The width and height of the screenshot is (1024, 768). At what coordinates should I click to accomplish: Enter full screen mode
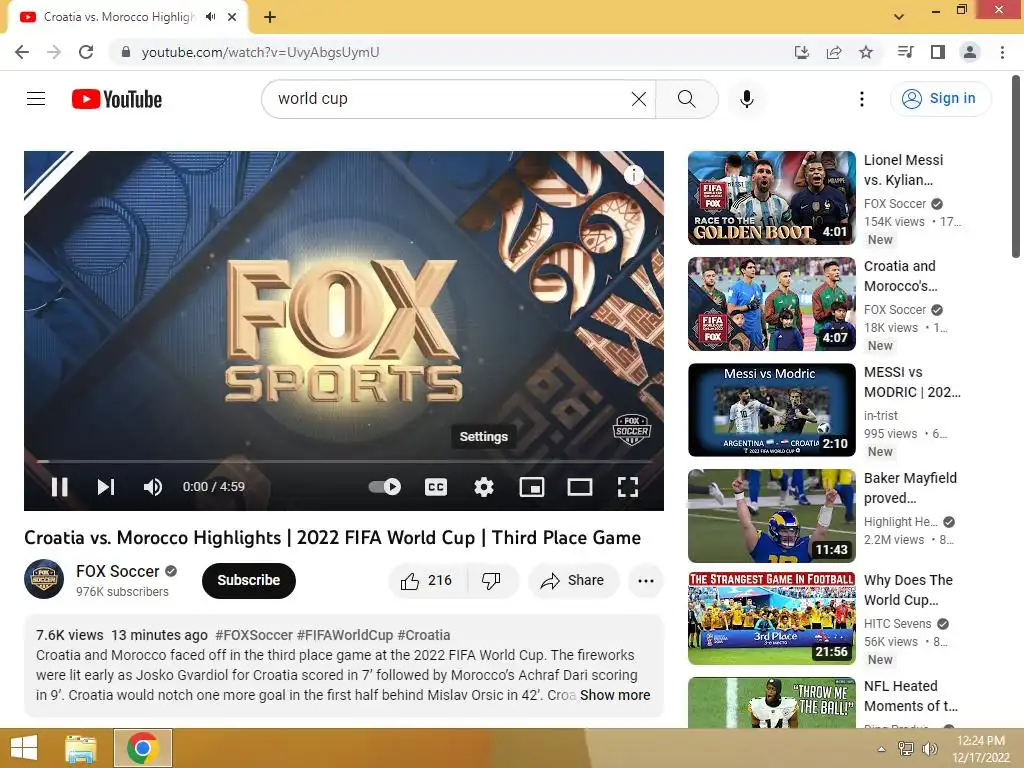628,487
